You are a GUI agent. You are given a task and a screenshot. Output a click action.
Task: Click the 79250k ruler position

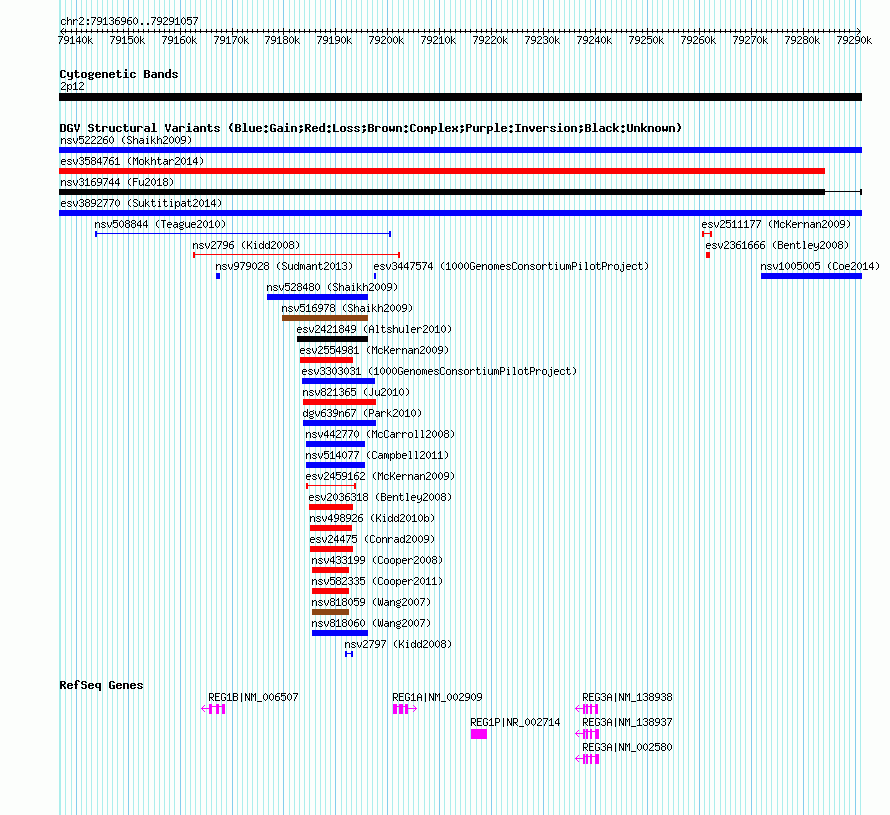(646, 40)
